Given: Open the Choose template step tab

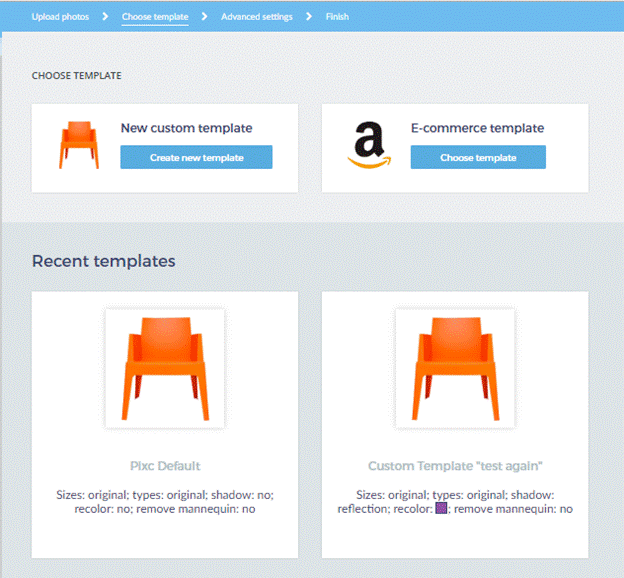Looking at the screenshot, I should 155,17.
